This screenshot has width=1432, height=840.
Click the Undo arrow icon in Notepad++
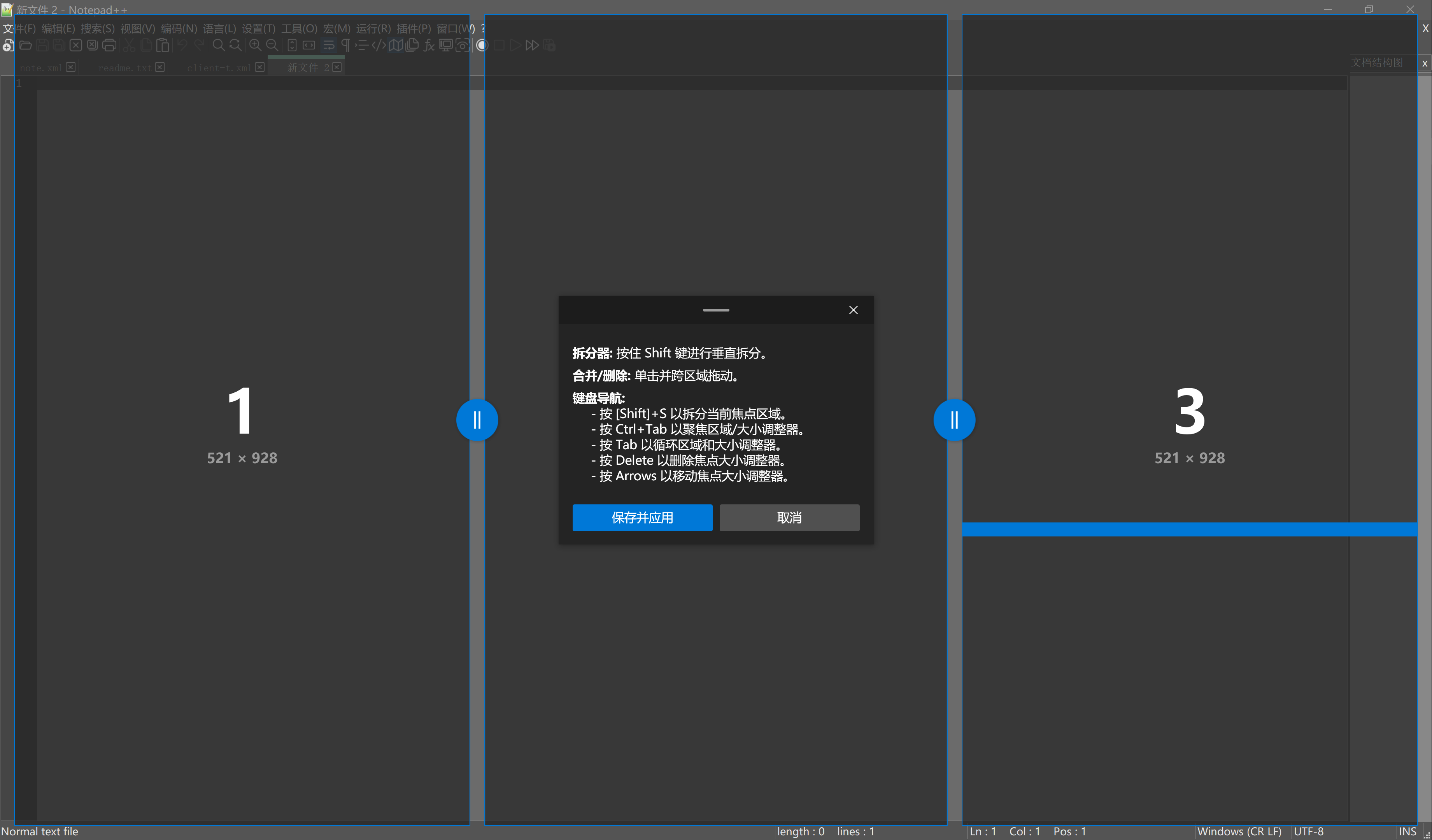coord(182,45)
